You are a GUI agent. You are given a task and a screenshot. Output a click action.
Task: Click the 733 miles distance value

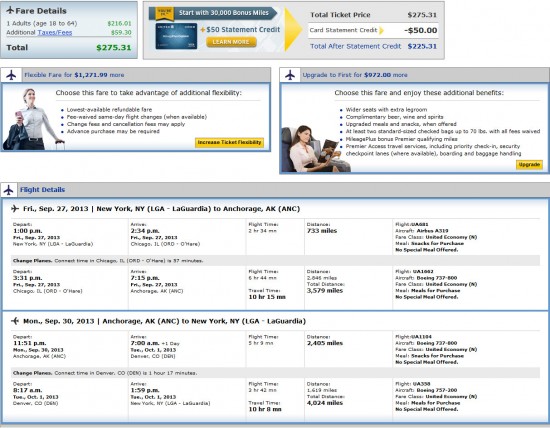click(322, 231)
